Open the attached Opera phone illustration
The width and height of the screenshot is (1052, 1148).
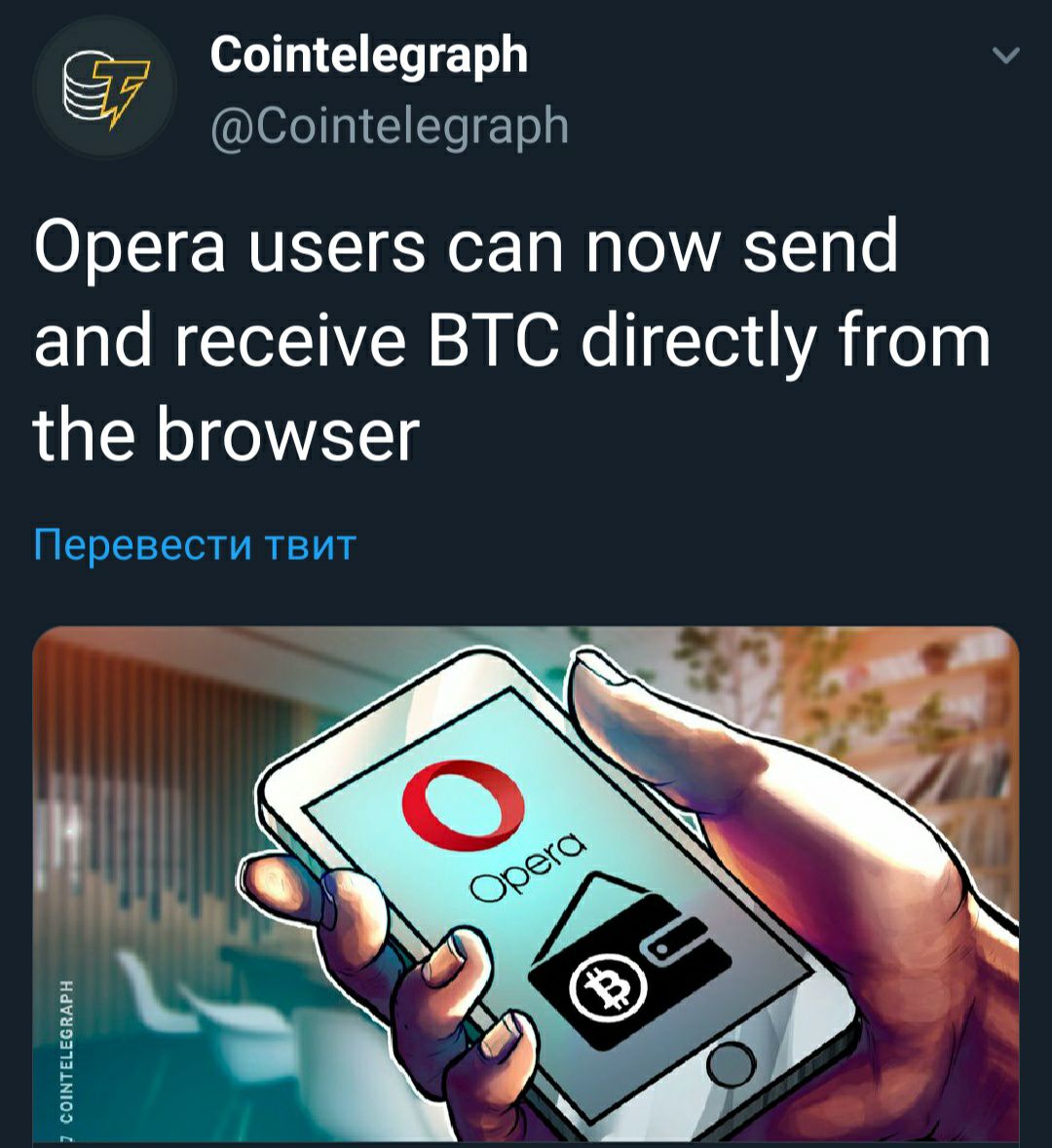pos(526,887)
